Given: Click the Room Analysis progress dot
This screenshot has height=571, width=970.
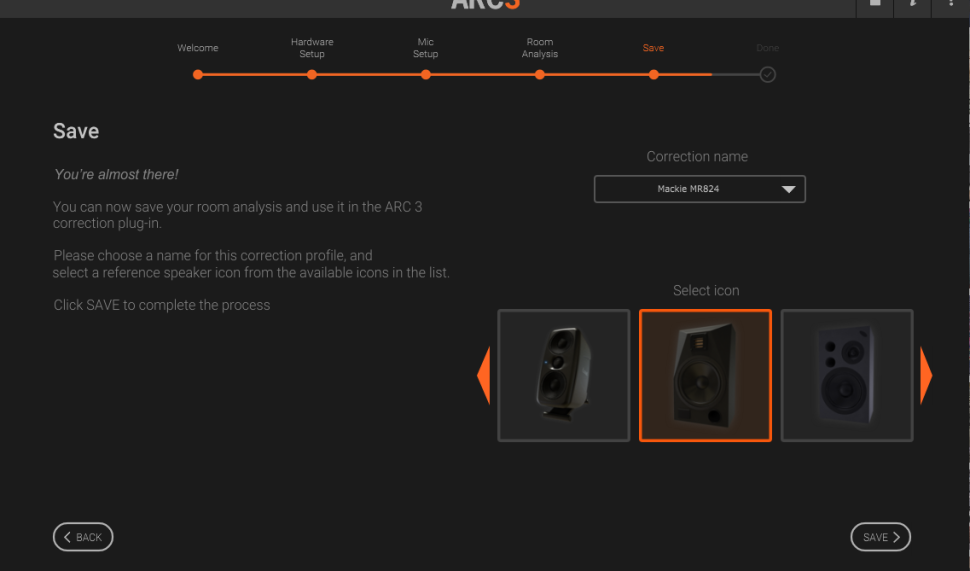Looking at the screenshot, I should [x=540, y=74].
